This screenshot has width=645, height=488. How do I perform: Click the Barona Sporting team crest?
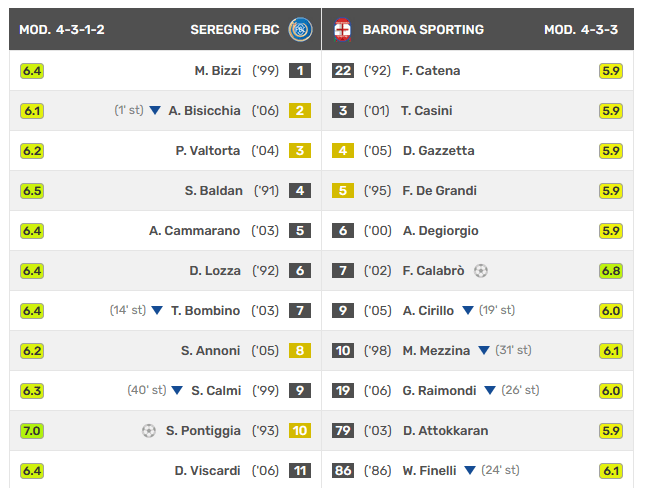(343, 30)
